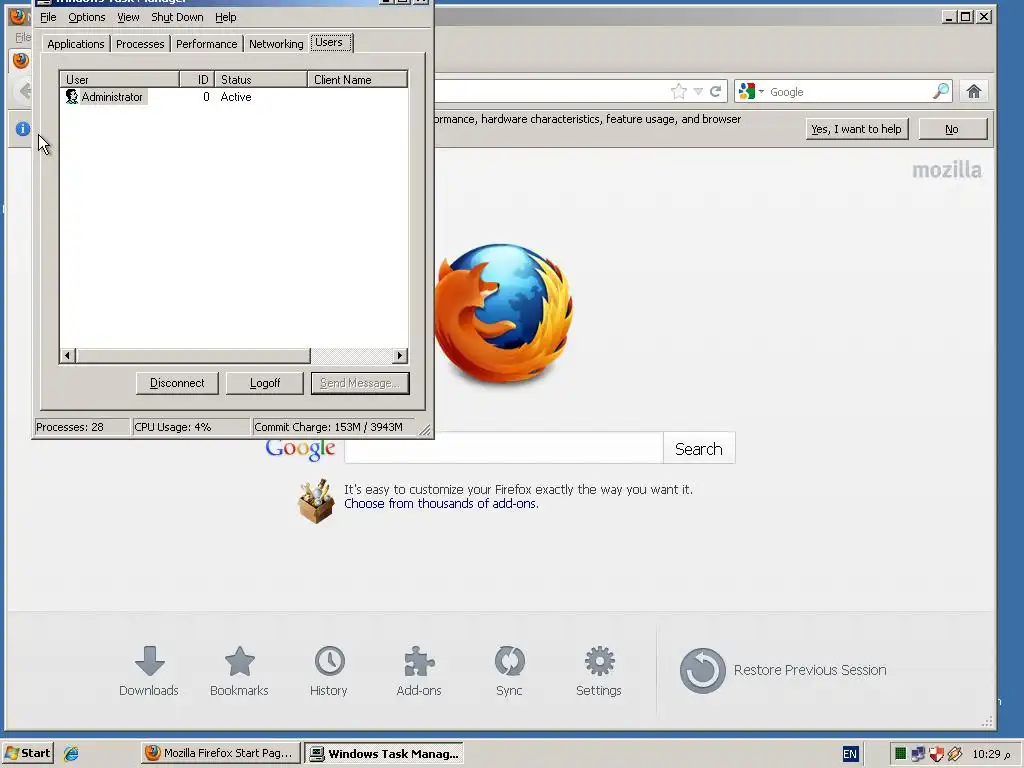Open History clock icon on Firefox start page
The image size is (1024, 768).
point(330,661)
